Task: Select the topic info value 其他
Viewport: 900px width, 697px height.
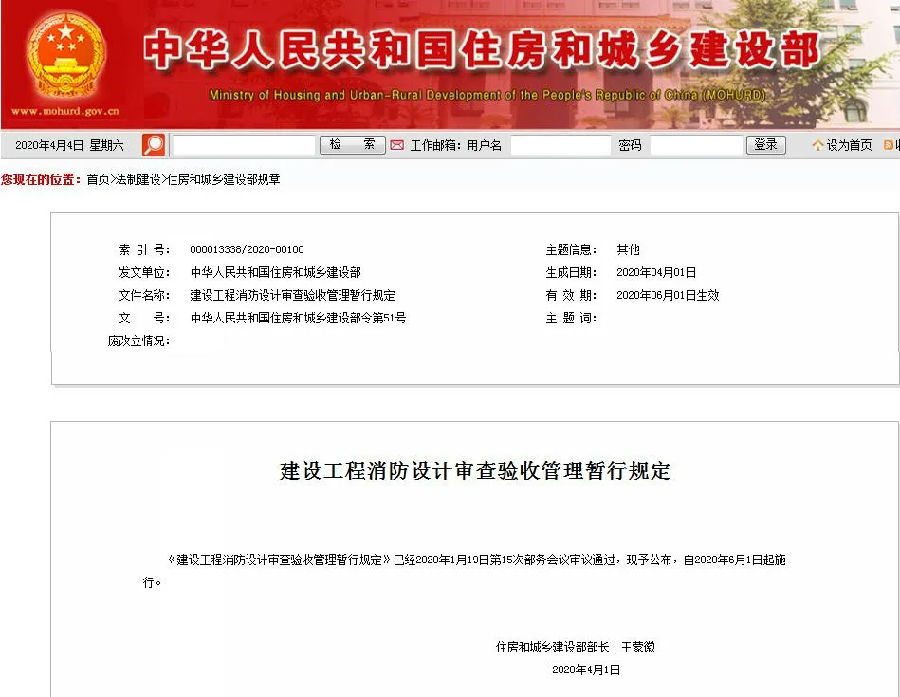Action: coord(628,250)
